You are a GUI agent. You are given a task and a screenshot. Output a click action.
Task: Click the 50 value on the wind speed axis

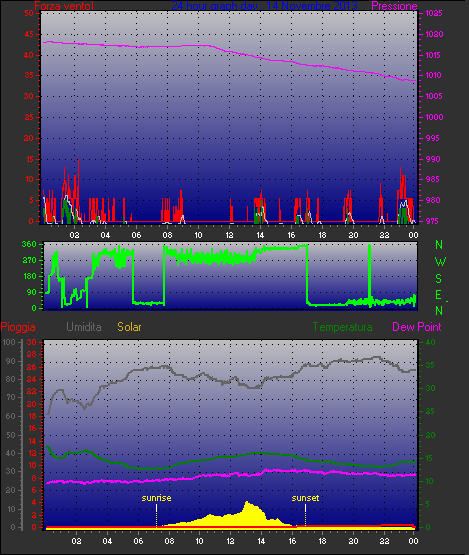pos(29,13)
